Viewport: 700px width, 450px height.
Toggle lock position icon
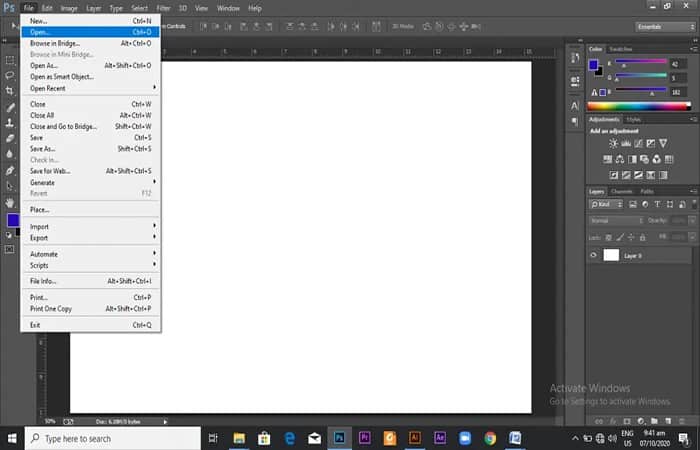click(x=631, y=238)
